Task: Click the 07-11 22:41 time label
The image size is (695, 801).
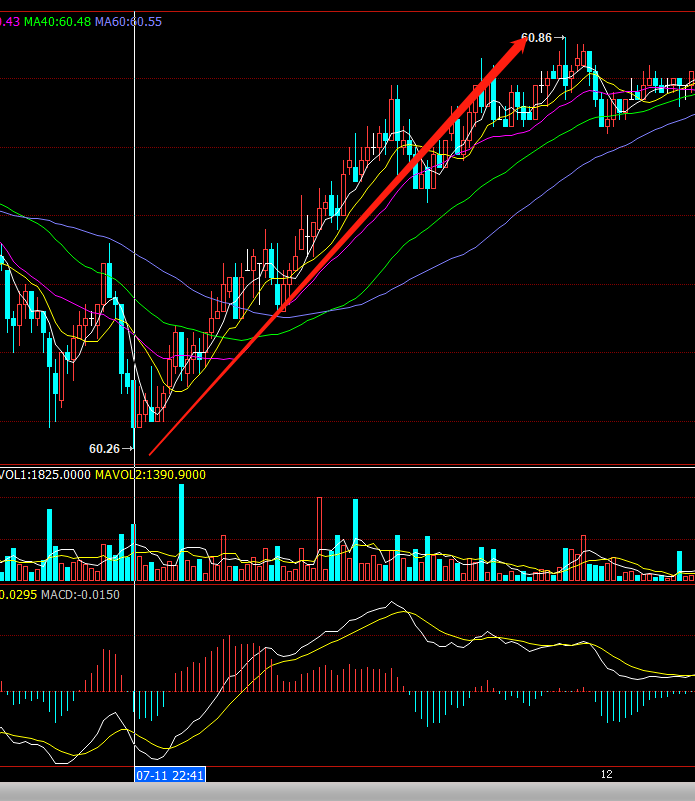Action: coord(170,775)
